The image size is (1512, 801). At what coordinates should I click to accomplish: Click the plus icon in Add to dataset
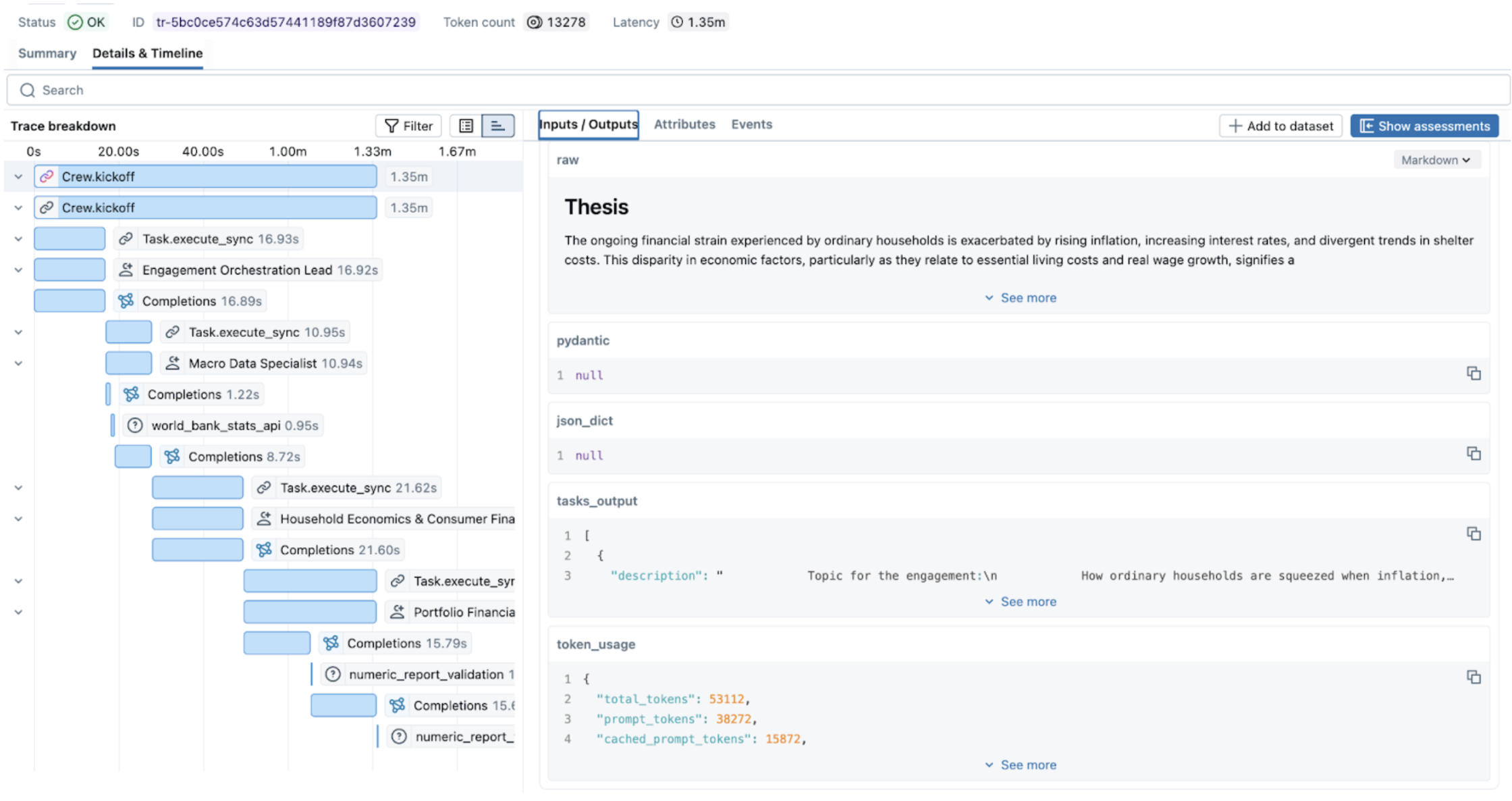click(1235, 126)
